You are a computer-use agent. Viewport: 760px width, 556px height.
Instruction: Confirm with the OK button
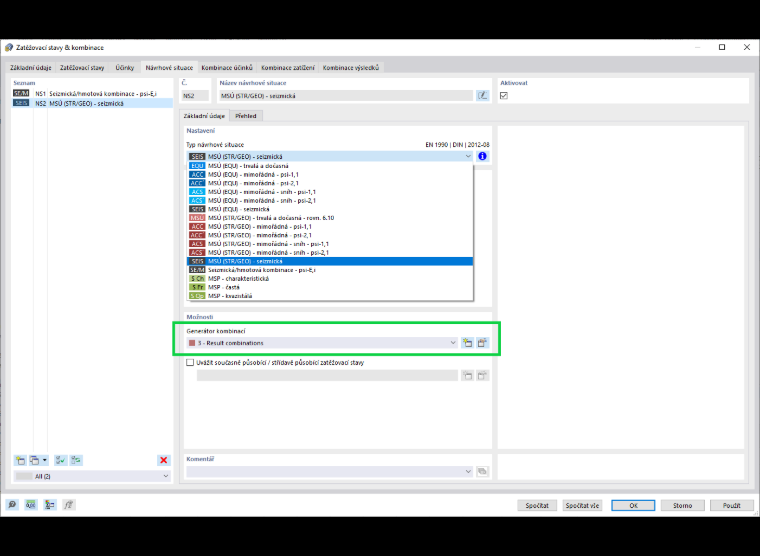[x=633, y=505]
